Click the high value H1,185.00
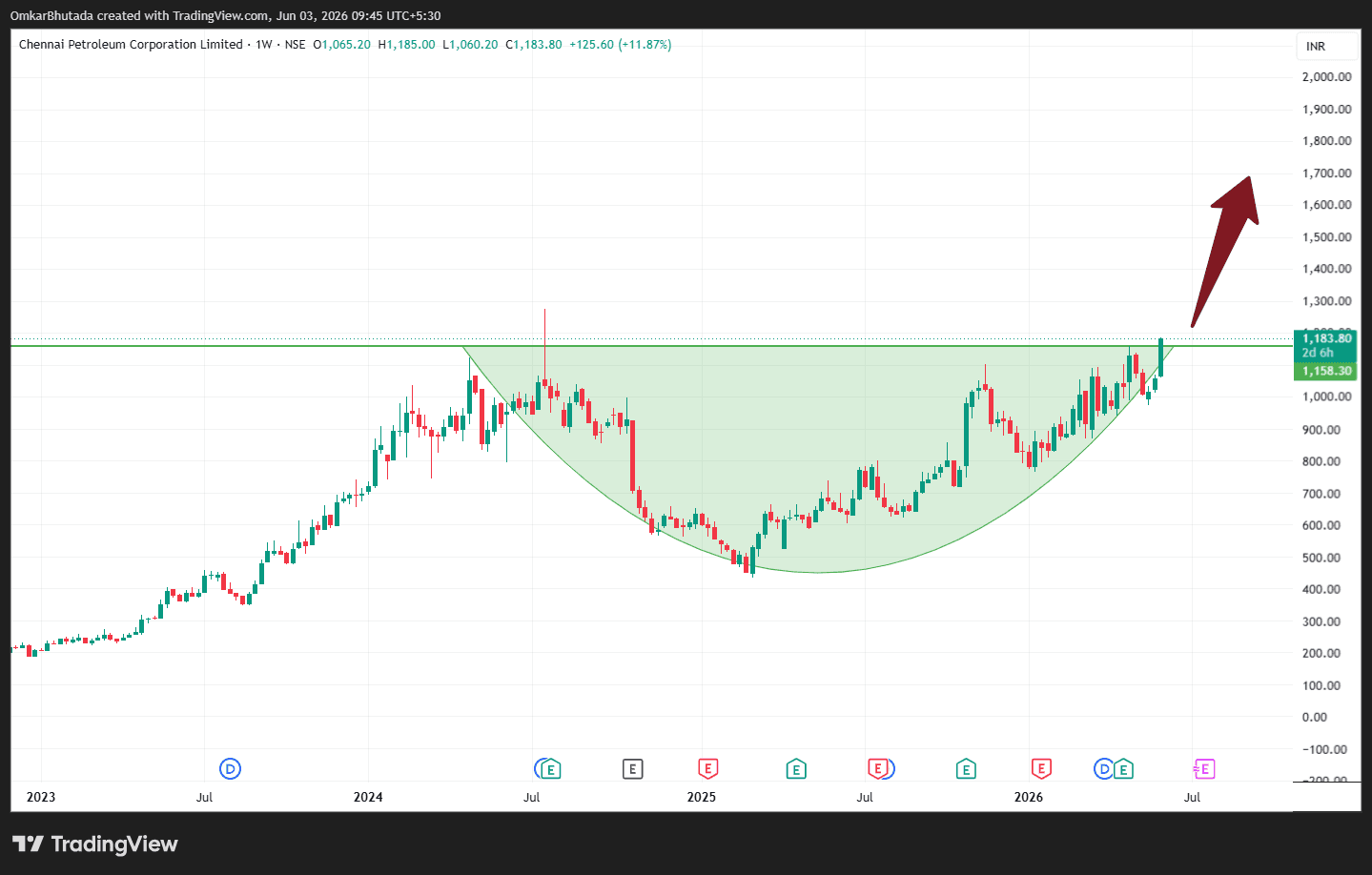This screenshot has height=875, width=1372. tap(406, 45)
